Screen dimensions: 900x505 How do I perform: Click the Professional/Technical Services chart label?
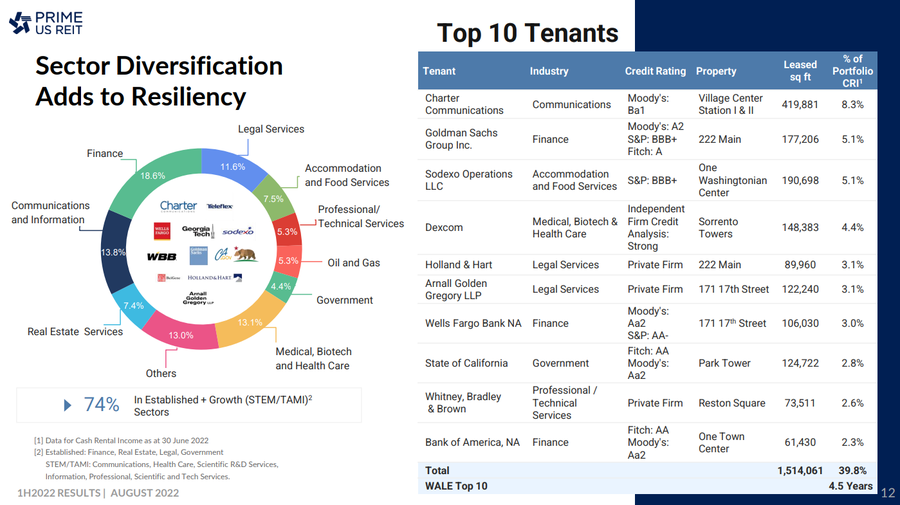(x=361, y=216)
